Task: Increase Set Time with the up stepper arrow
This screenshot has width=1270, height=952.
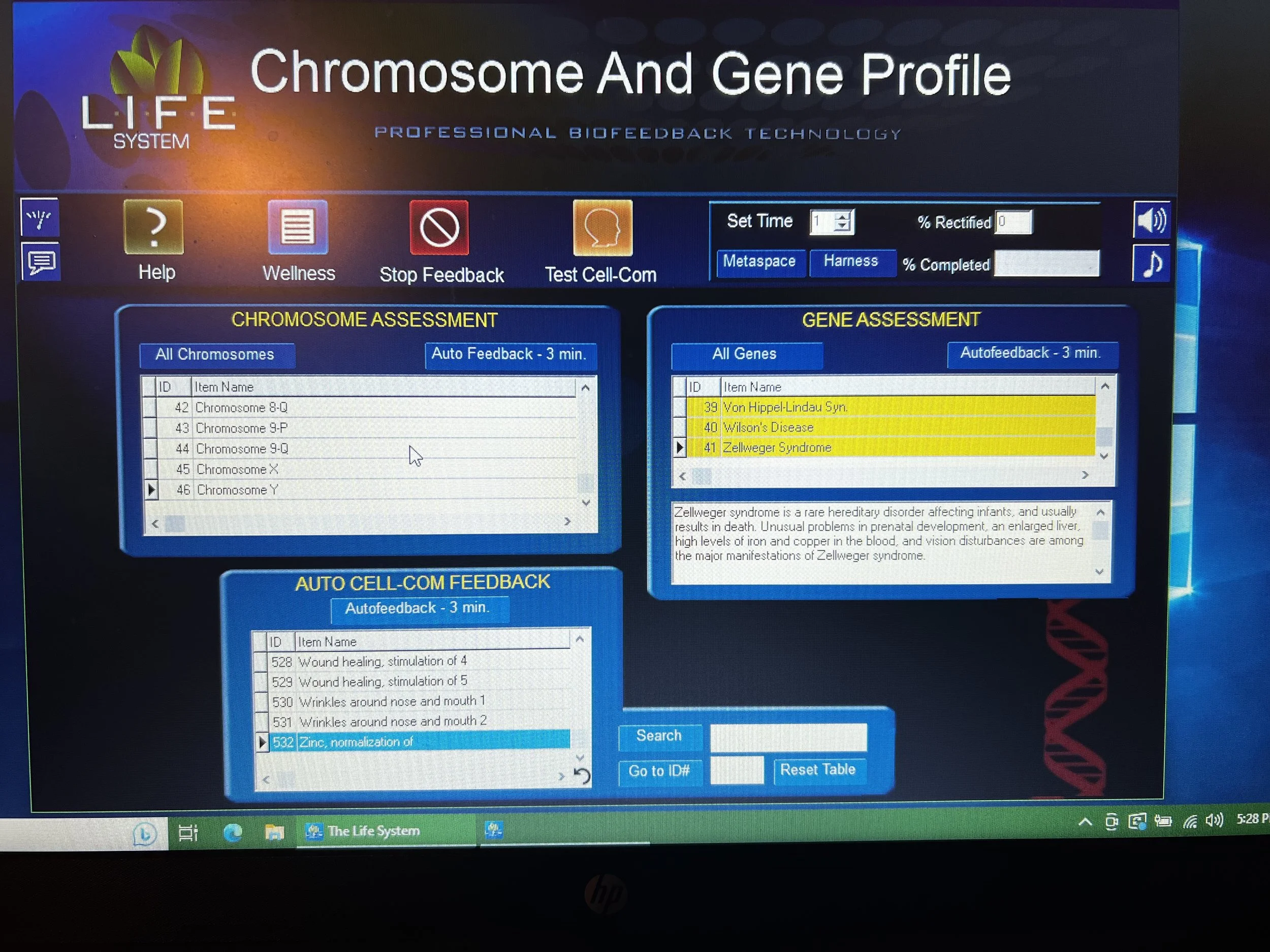Action: point(843,217)
